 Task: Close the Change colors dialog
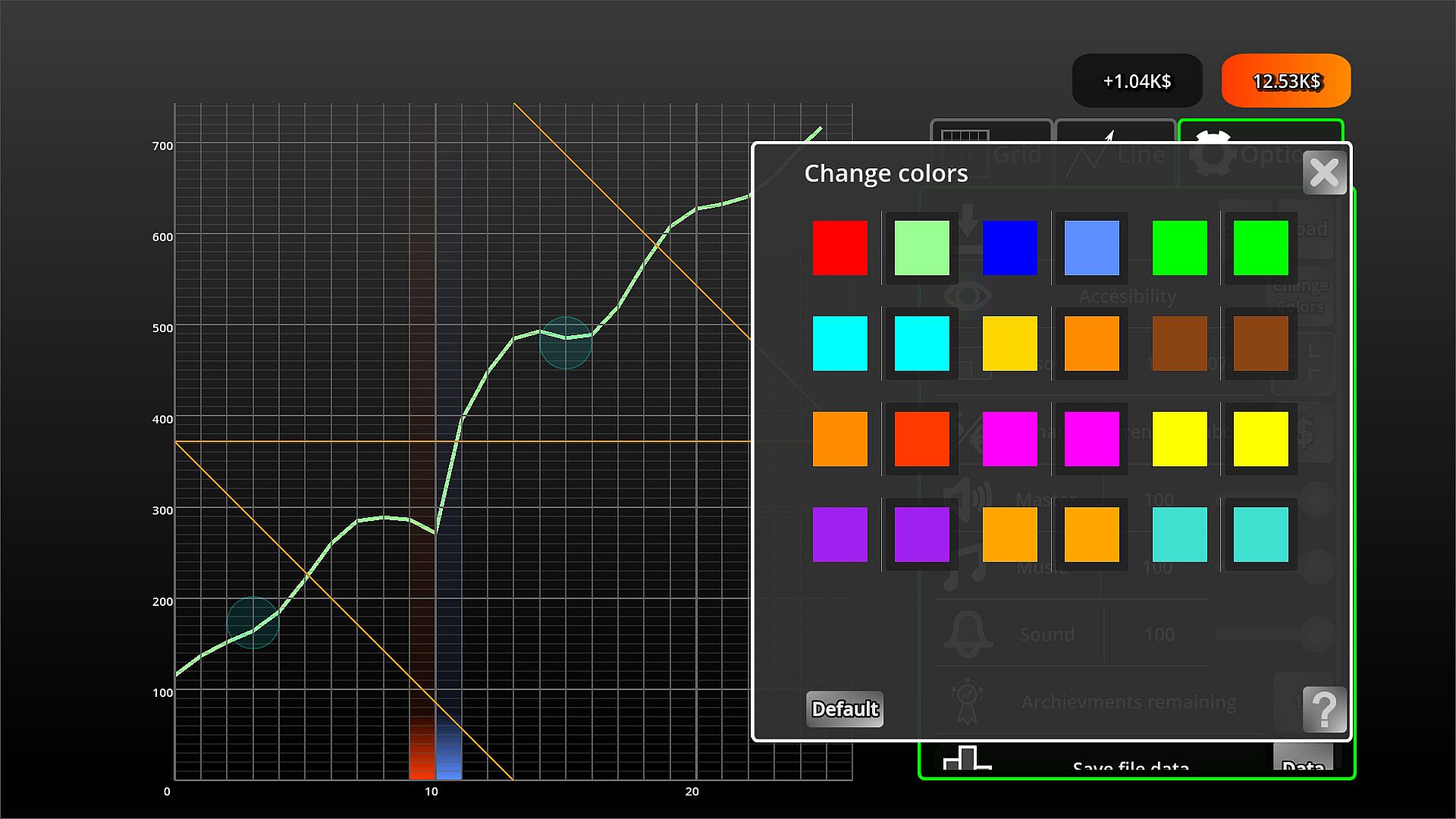point(1324,173)
